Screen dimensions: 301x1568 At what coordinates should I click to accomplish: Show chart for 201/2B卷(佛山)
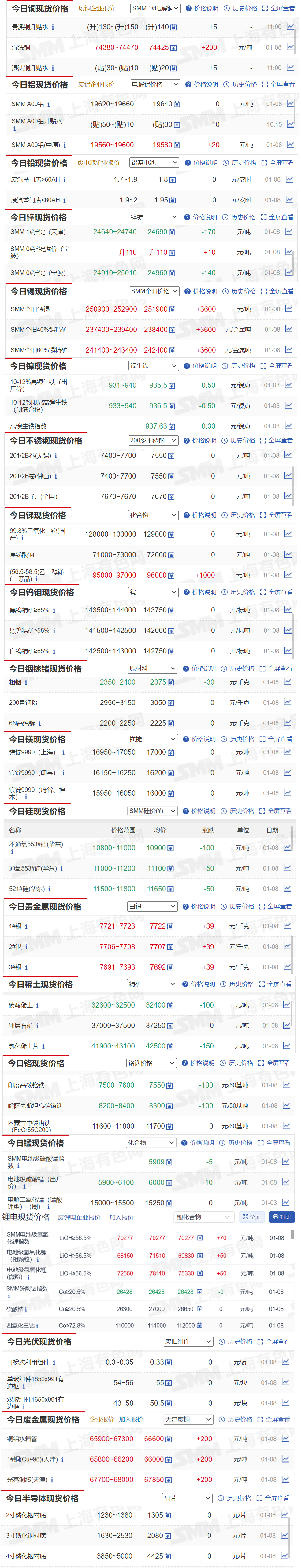tap(288, 476)
